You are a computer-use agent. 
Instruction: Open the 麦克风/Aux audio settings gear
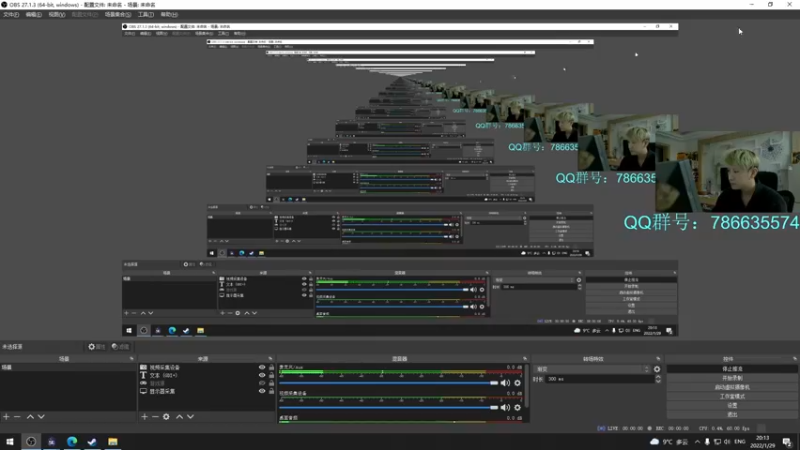[517, 383]
